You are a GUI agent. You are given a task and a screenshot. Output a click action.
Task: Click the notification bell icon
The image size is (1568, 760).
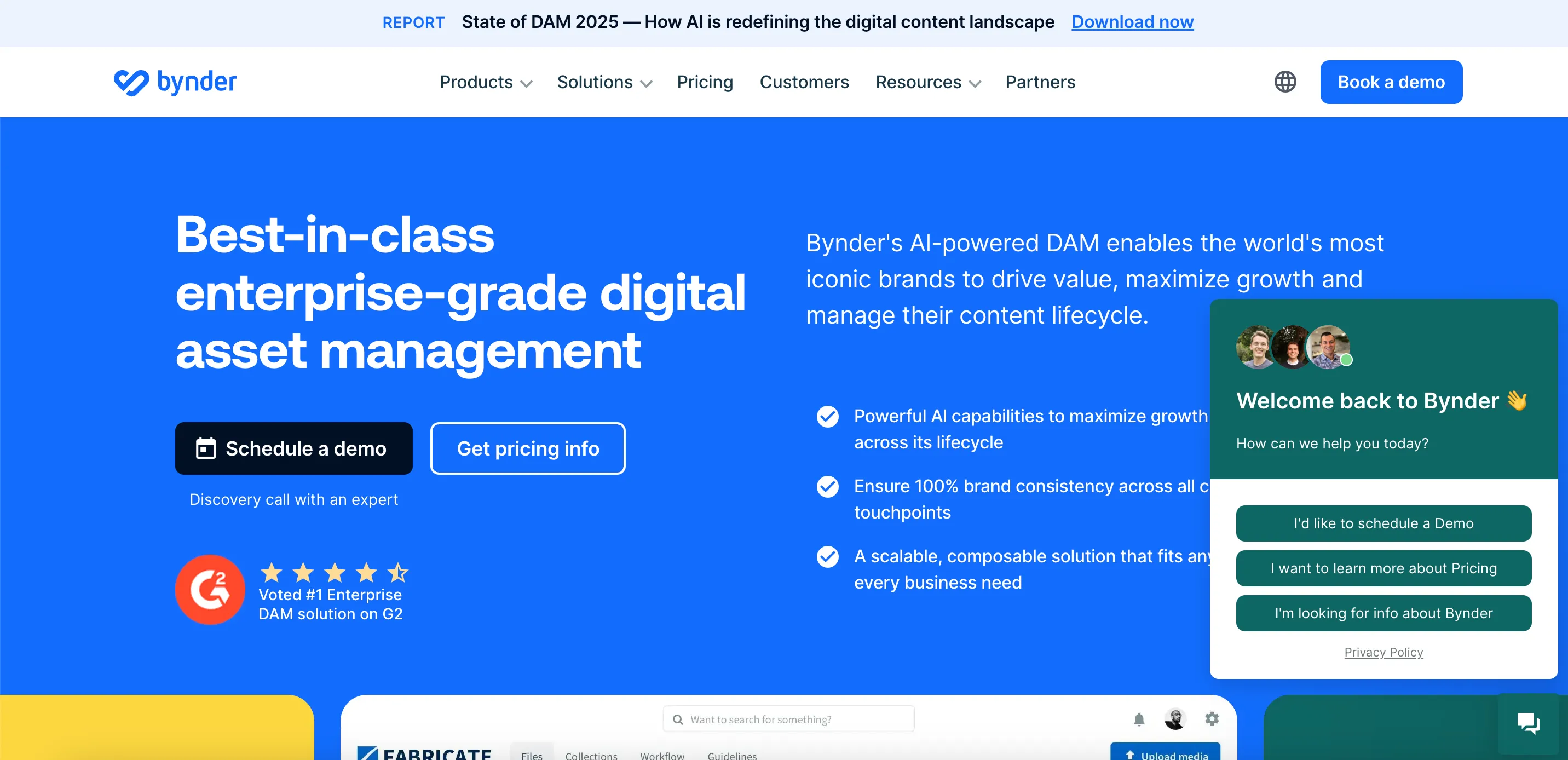pyautogui.click(x=1139, y=719)
